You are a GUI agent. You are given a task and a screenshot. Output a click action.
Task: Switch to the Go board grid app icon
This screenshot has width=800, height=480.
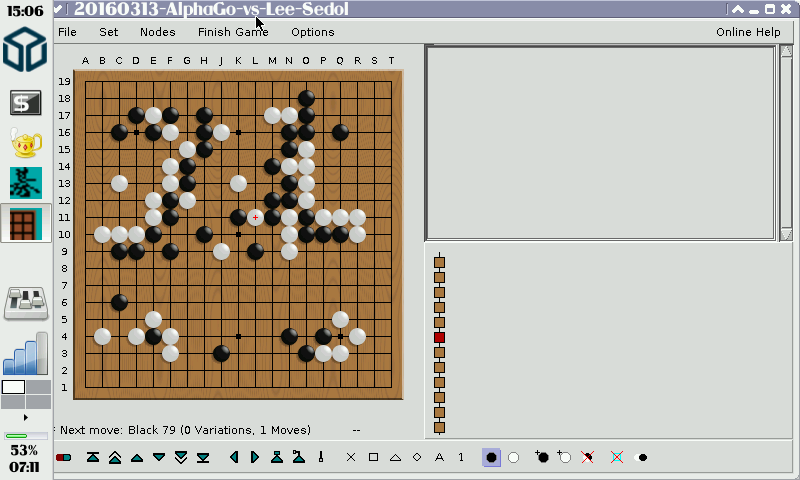(x=26, y=223)
